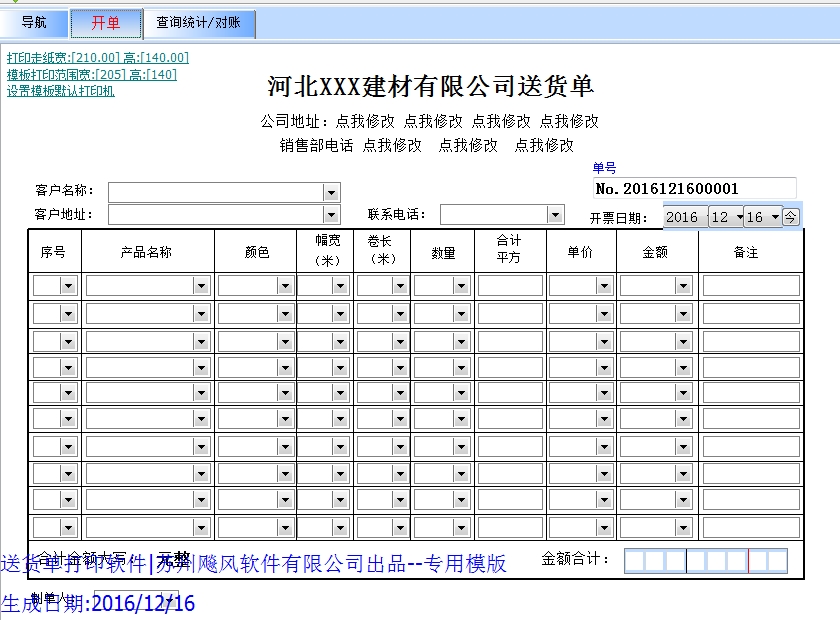840x620 pixels.
Task: Open the 联系电话 dropdown arrow
Action: click(x=555, y=215)
